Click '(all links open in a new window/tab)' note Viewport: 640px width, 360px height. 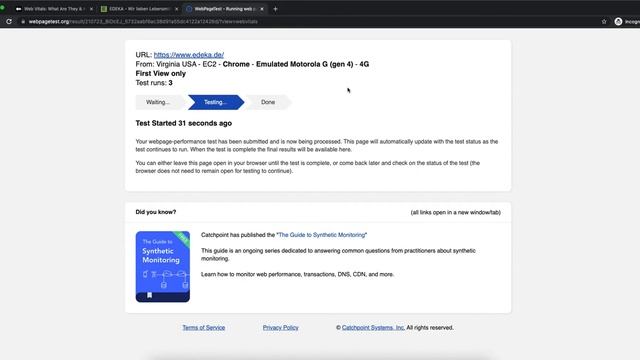456,212
